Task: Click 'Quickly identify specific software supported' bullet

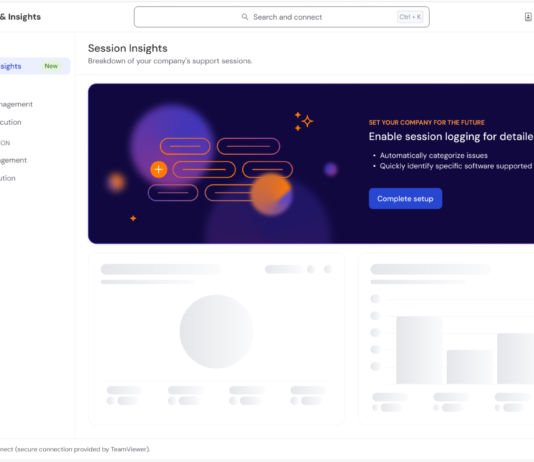Action: click(456, 166)
